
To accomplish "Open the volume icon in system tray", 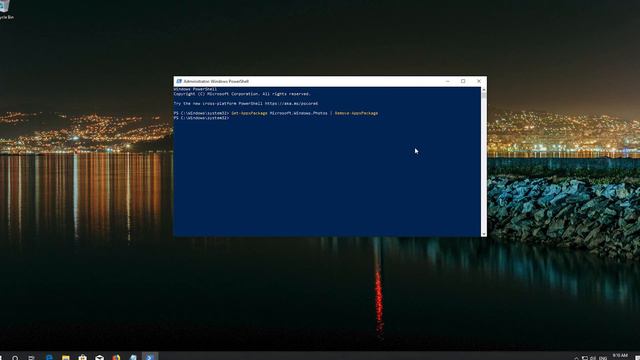I will tap(593, 358).
